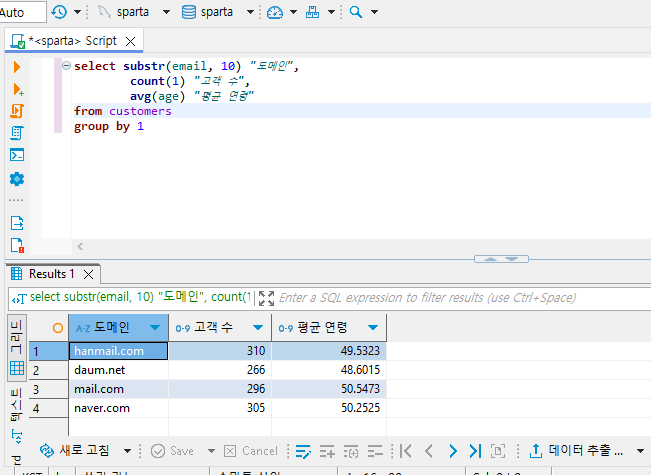Open the 도메인 column filter dropdown
The width and height of the screenshot is (651, 475).
pos(155,328)
